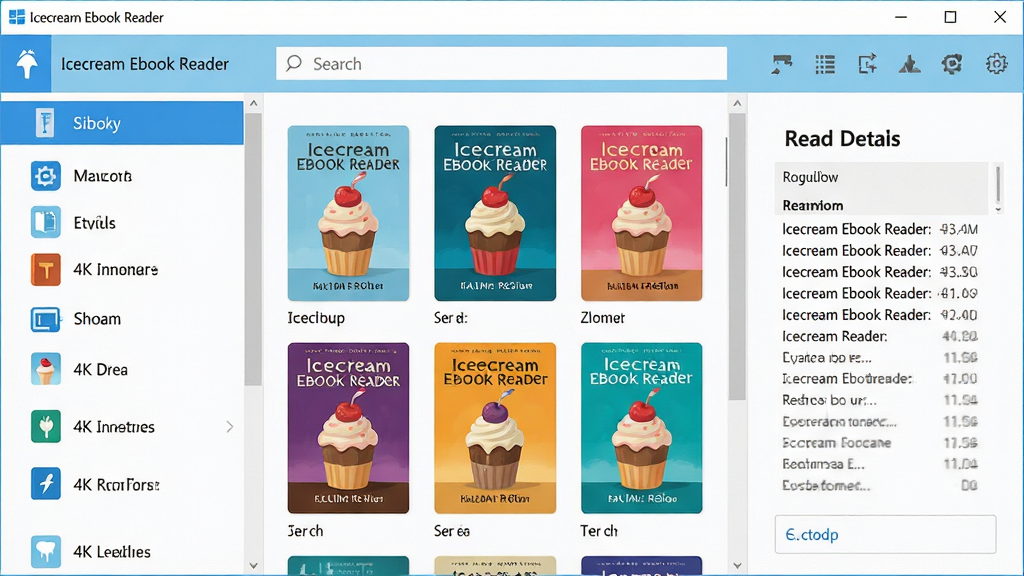
Task: Switch to list view toolbar icon
Action: (x=825, y=64)
